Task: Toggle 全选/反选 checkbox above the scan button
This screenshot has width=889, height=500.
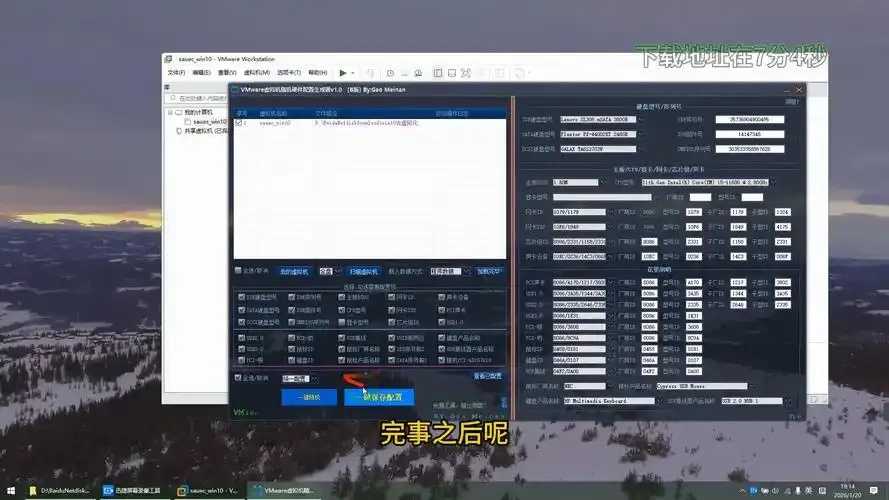Action: coord(238,270)
